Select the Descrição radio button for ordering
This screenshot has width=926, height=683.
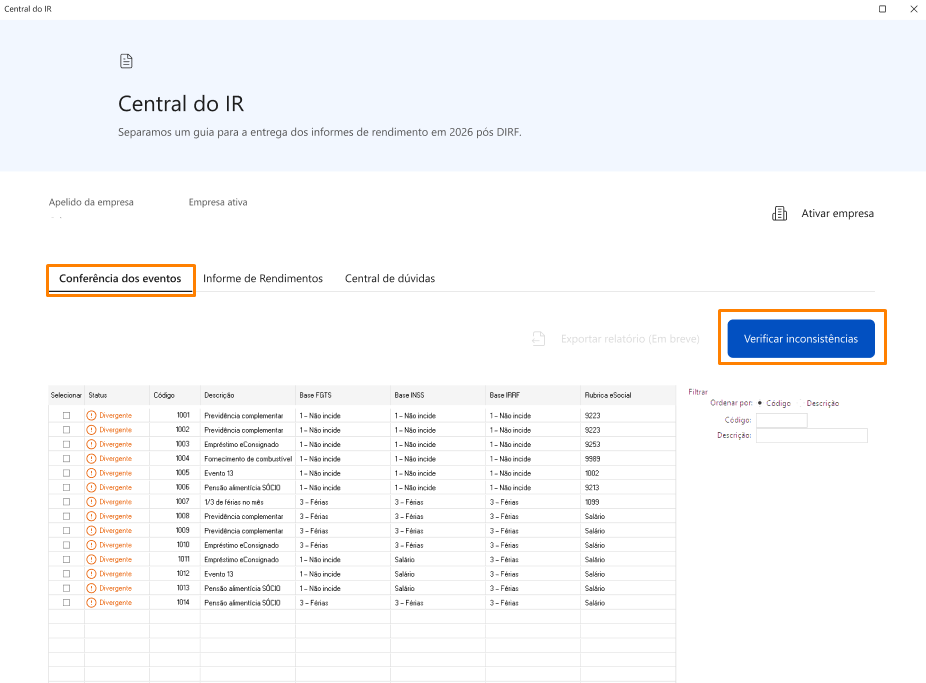[x=801, y=403]
